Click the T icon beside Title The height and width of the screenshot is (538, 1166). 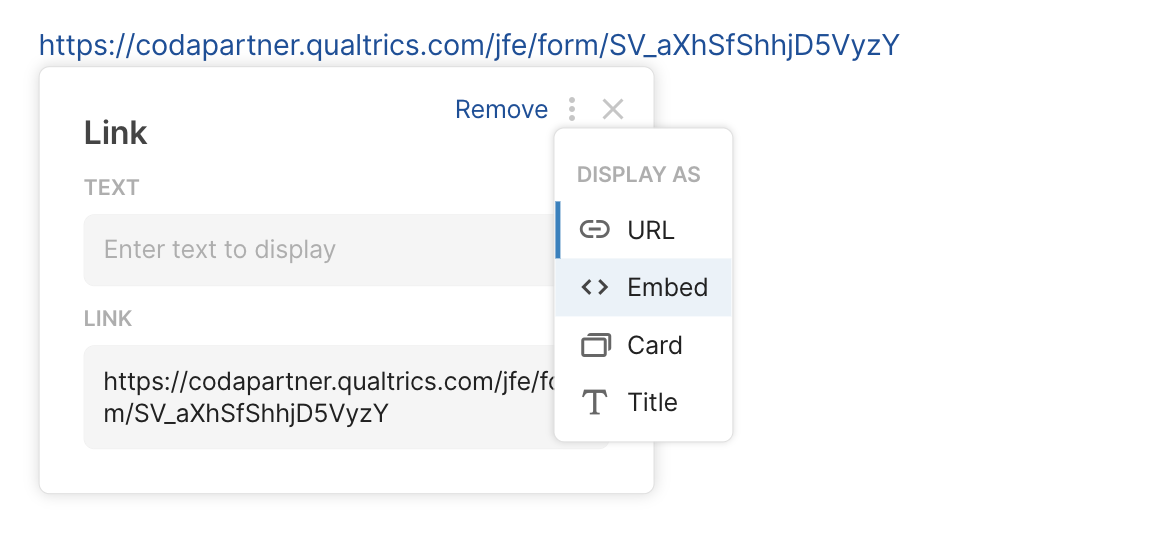coord(595,402)
